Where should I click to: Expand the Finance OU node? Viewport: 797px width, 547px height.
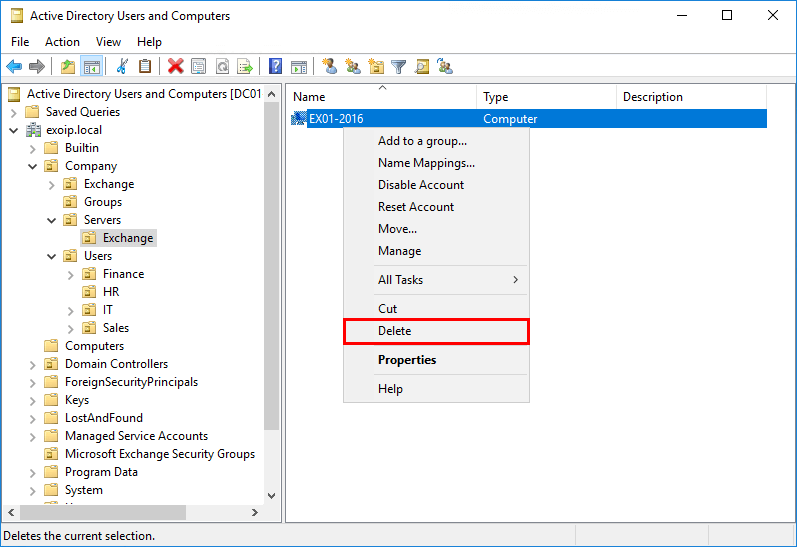coord(71,275)
